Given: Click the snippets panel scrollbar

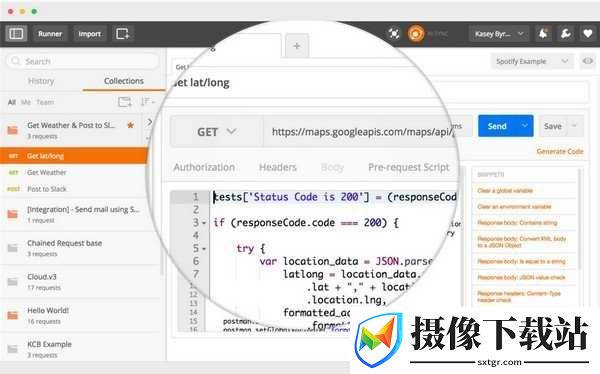Looking at the screenshot, I should pos(580,218).
